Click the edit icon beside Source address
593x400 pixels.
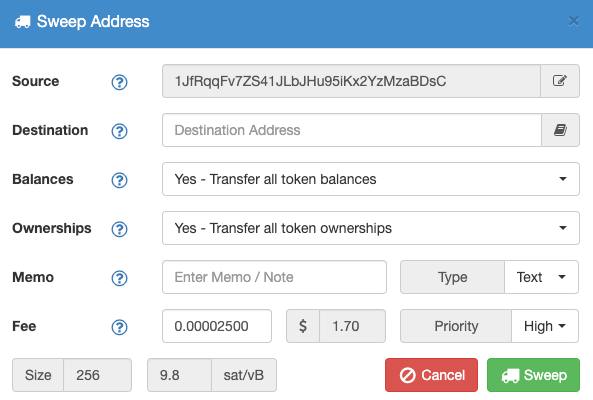[x=560, y=81]
